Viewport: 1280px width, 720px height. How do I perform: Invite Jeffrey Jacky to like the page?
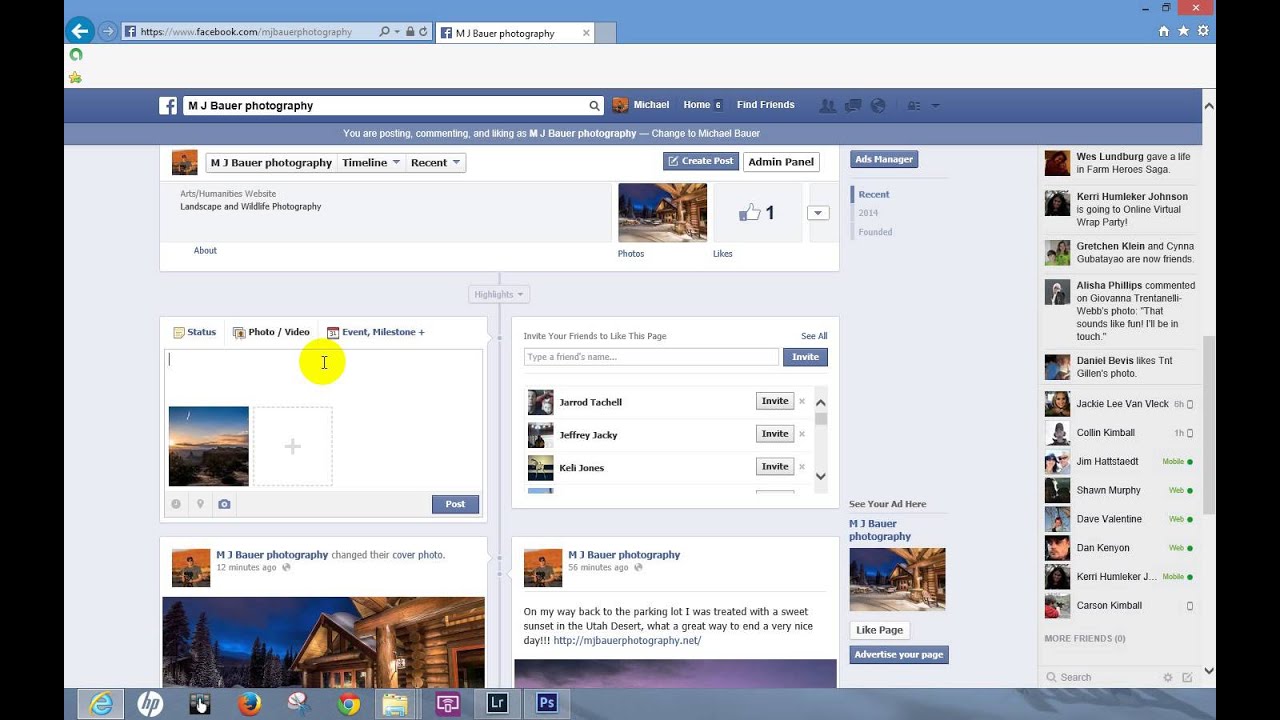coord(775,434)
